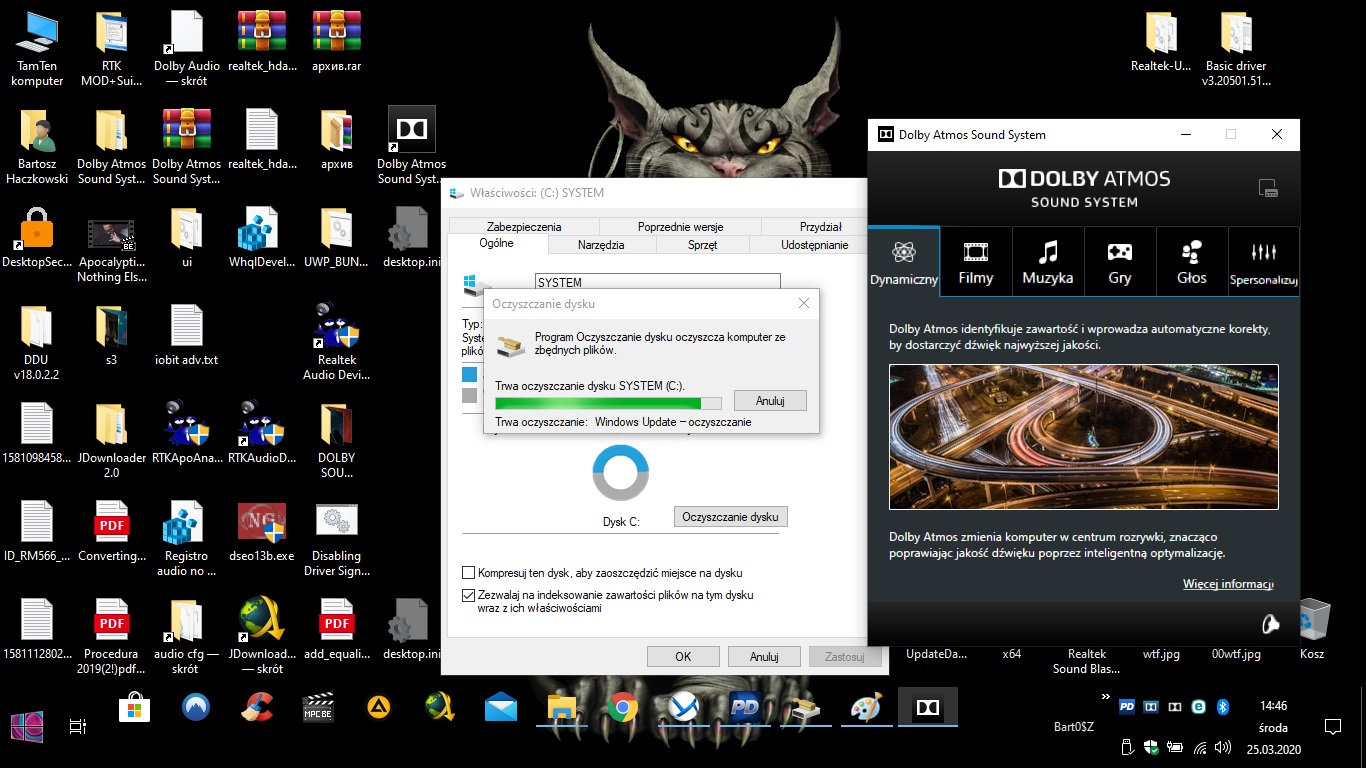Open the notification center

click(x=1332, y=726)
